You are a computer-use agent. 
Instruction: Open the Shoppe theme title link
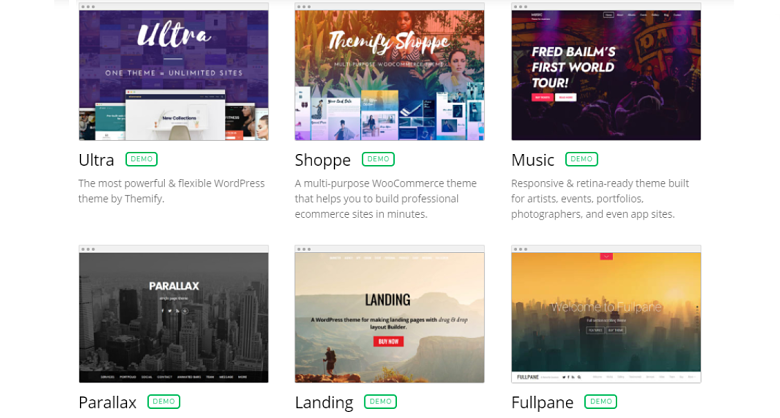point(323,160)
